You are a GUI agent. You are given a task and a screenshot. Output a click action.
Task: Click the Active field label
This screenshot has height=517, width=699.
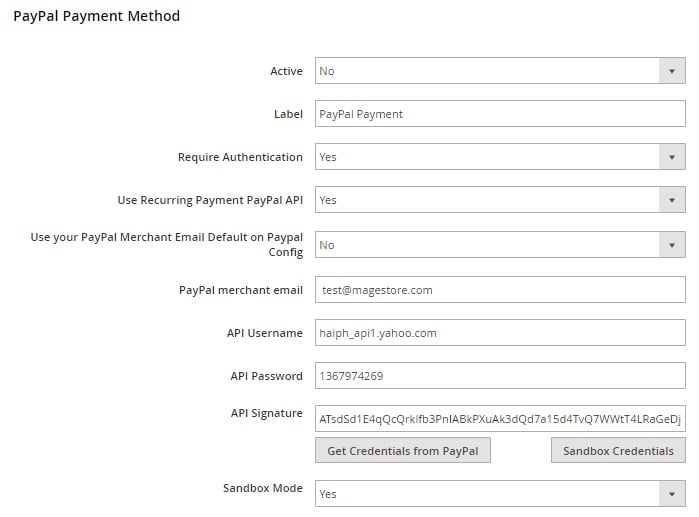pos(286,71)
